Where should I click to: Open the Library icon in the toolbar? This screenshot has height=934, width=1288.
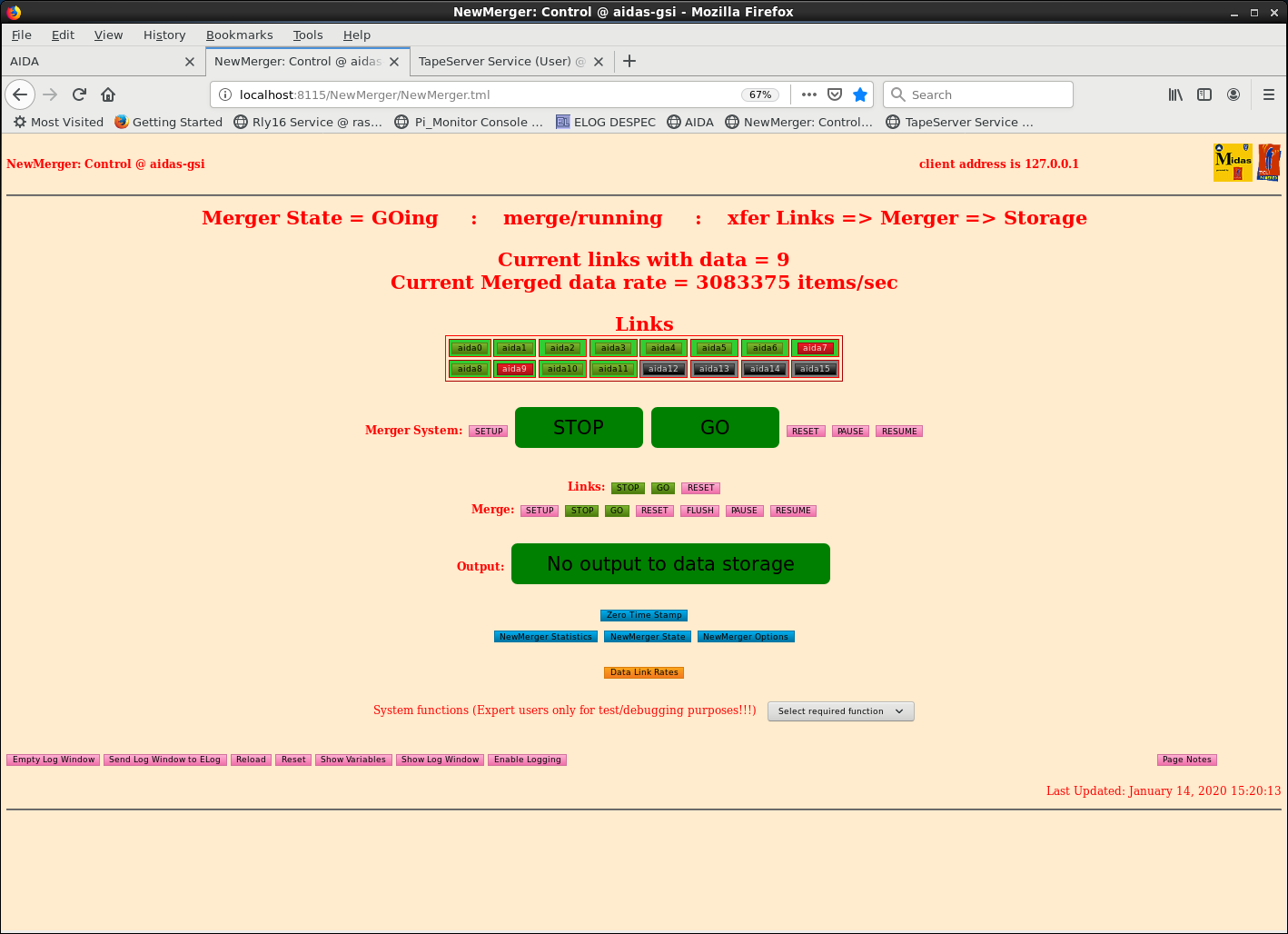tap(1175, 94)
